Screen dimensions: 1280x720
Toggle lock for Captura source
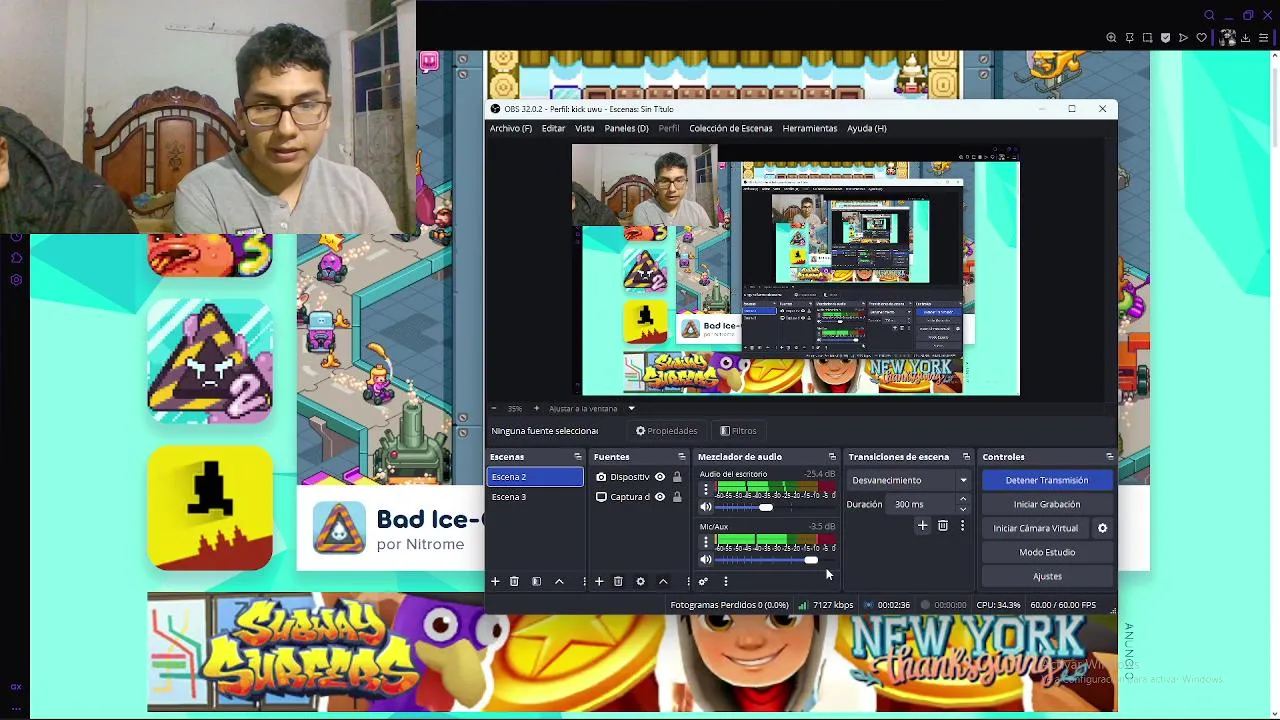coord(677,497)
